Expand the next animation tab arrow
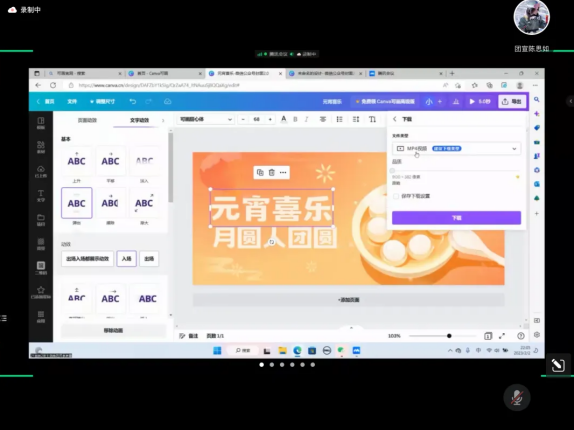Image resolution: width=574 pixels, height=430 pixels. [163, 120]
